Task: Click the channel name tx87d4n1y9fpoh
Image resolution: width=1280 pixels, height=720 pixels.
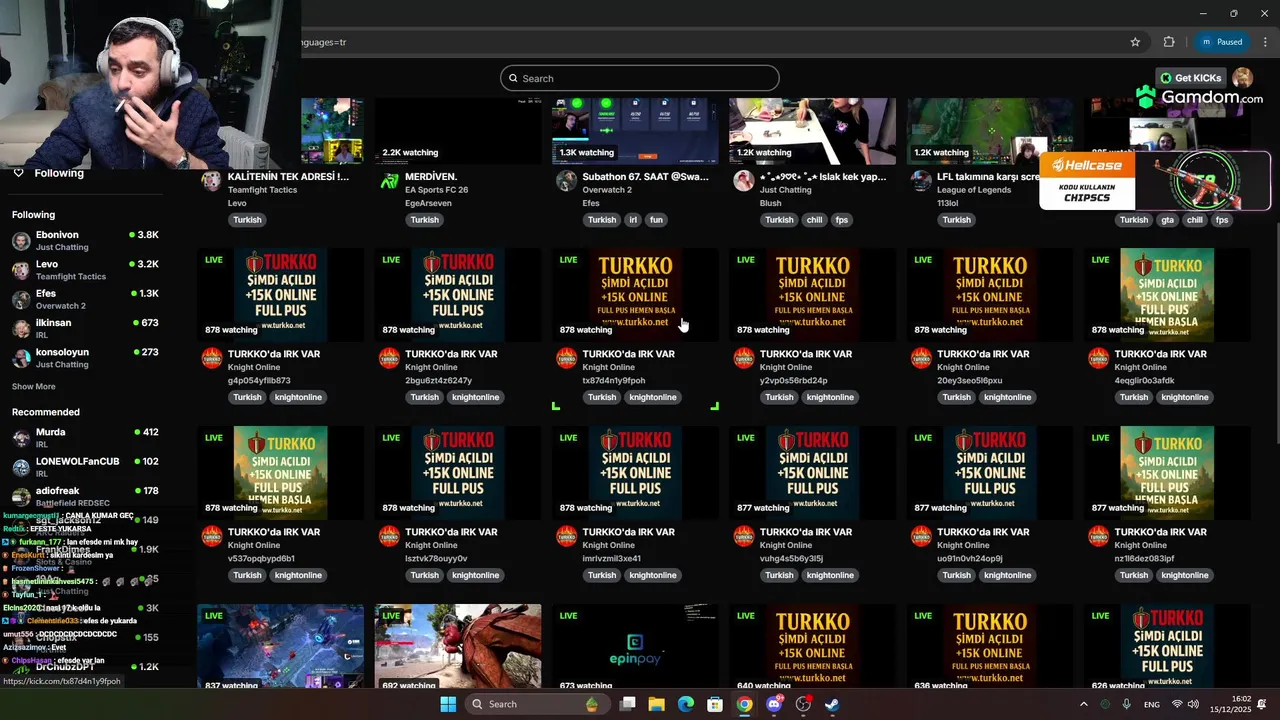Action: (614, 381)
